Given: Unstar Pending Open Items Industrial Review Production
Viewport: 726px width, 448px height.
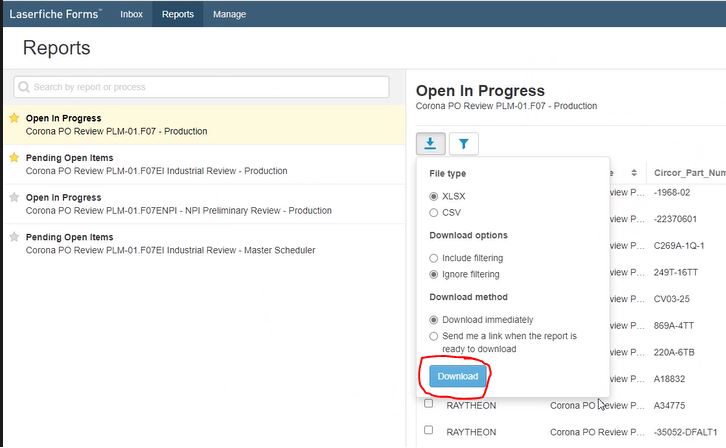Looking at the screenshot, I should (x=14, y=158).
